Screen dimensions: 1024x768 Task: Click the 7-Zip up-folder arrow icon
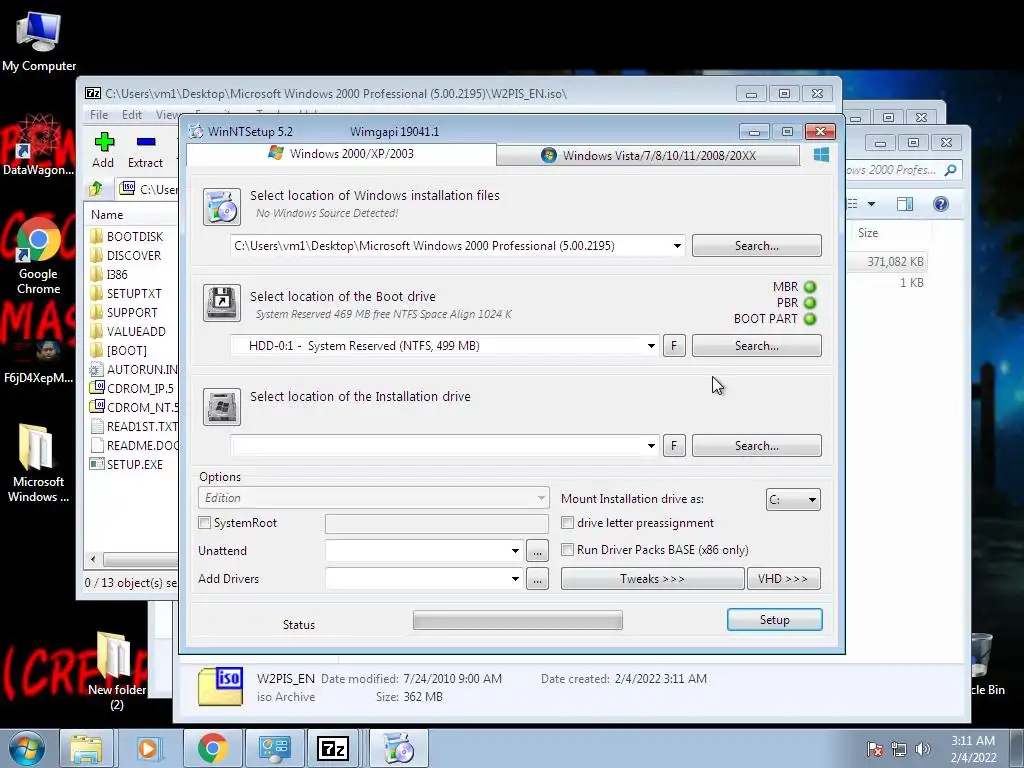tap(96, 189)
